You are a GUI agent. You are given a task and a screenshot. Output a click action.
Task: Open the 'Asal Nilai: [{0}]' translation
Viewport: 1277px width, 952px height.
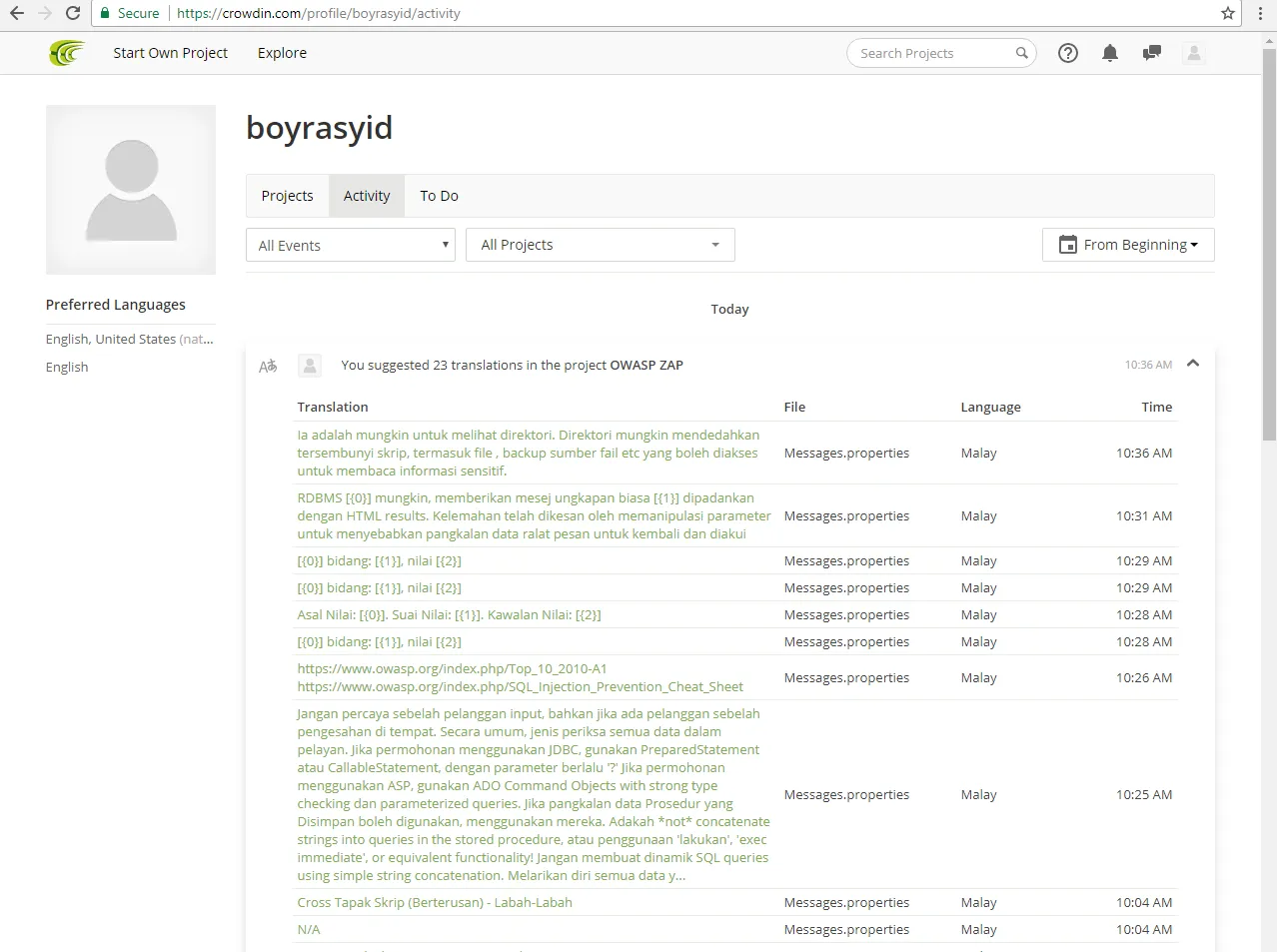click(449, 614)
